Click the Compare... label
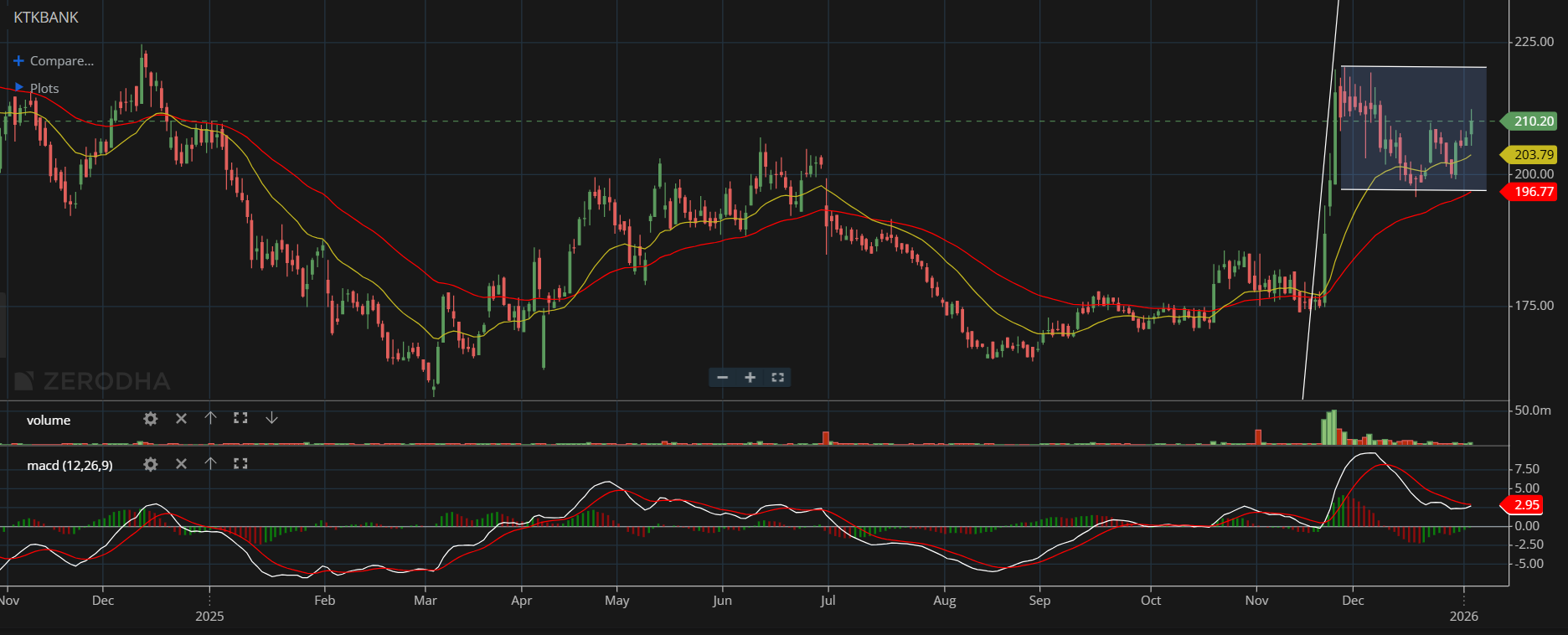 62,61
